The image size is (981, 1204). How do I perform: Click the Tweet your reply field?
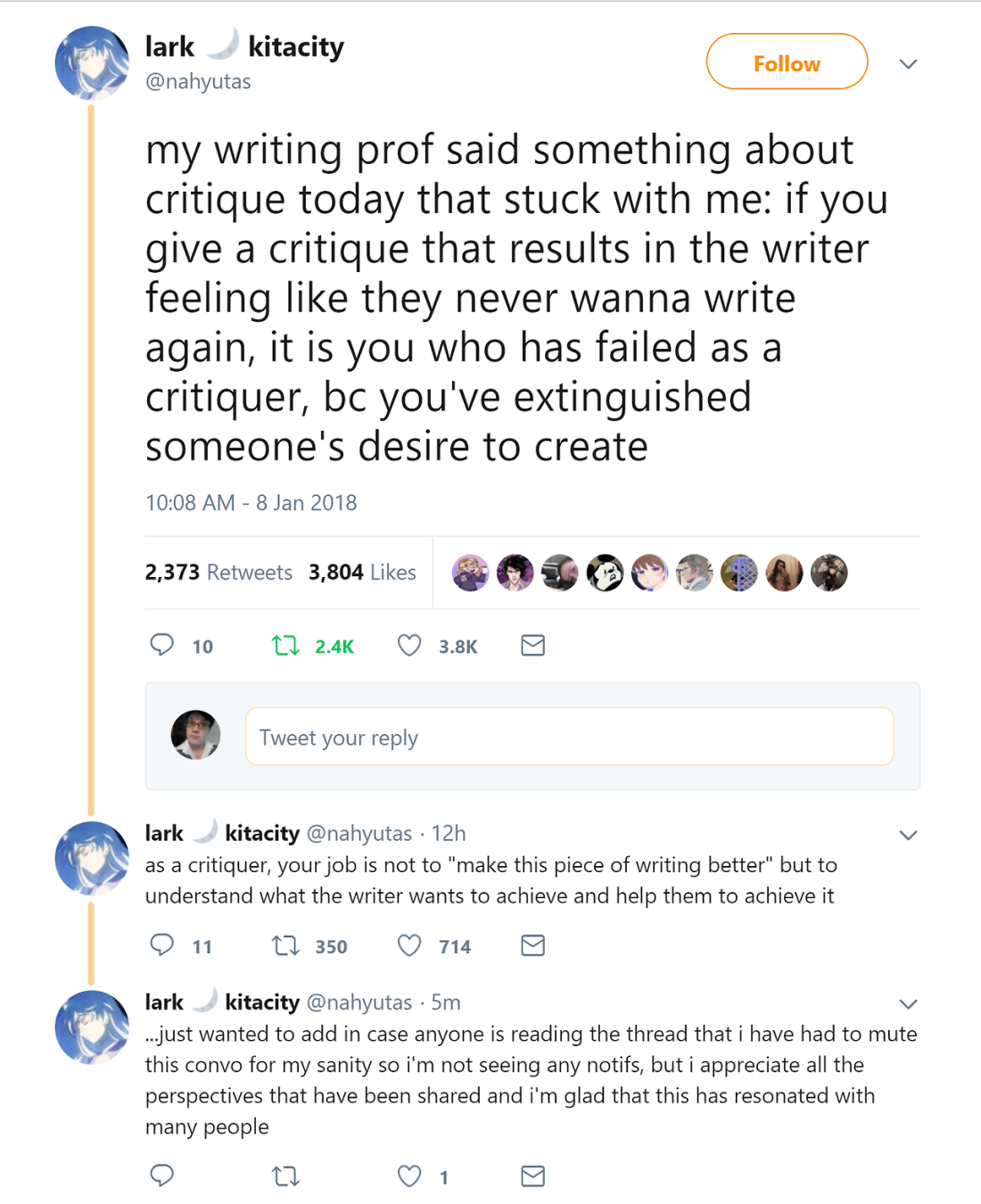(x=569, y=737)
